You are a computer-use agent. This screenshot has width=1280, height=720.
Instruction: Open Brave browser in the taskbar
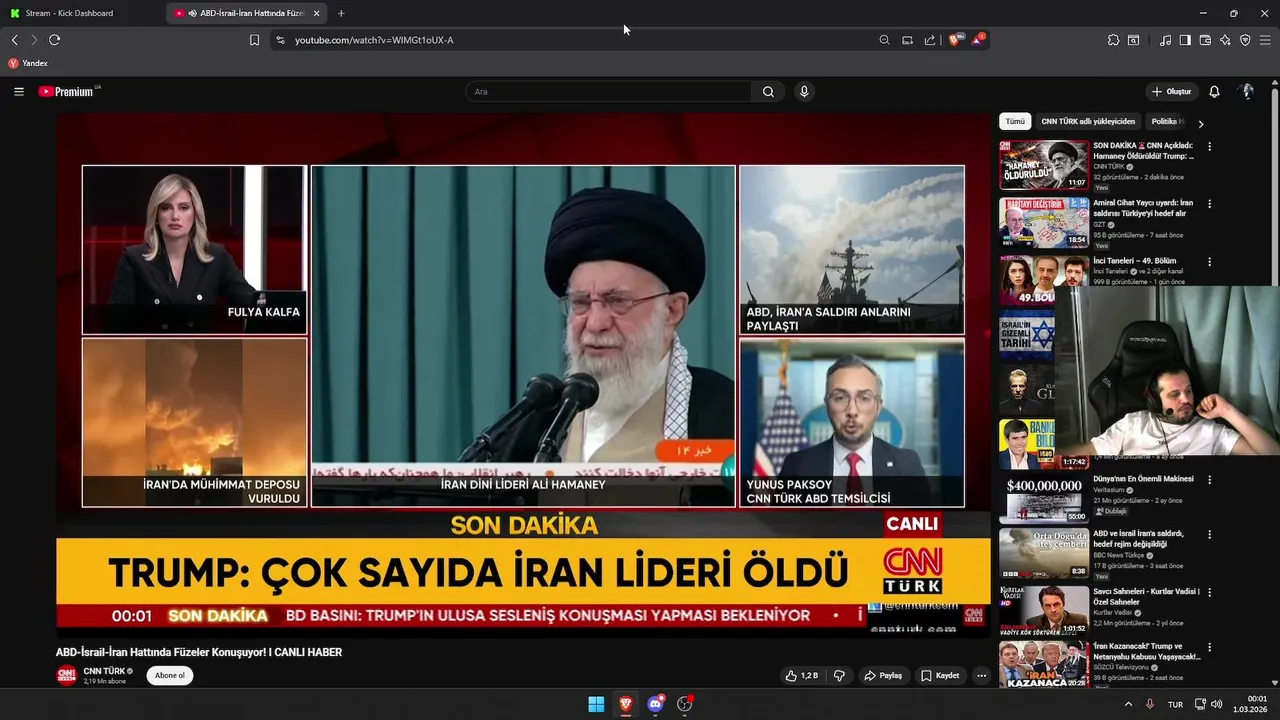click(x=626, y=704)
